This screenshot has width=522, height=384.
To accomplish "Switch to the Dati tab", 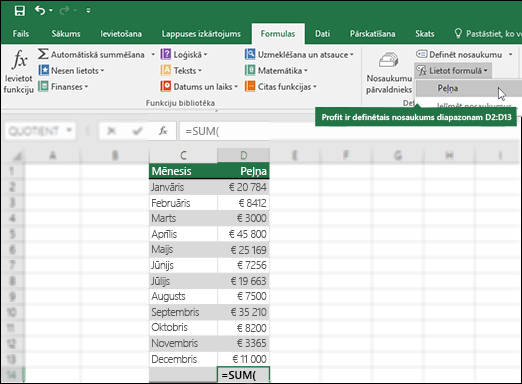I will coord(322,34).
